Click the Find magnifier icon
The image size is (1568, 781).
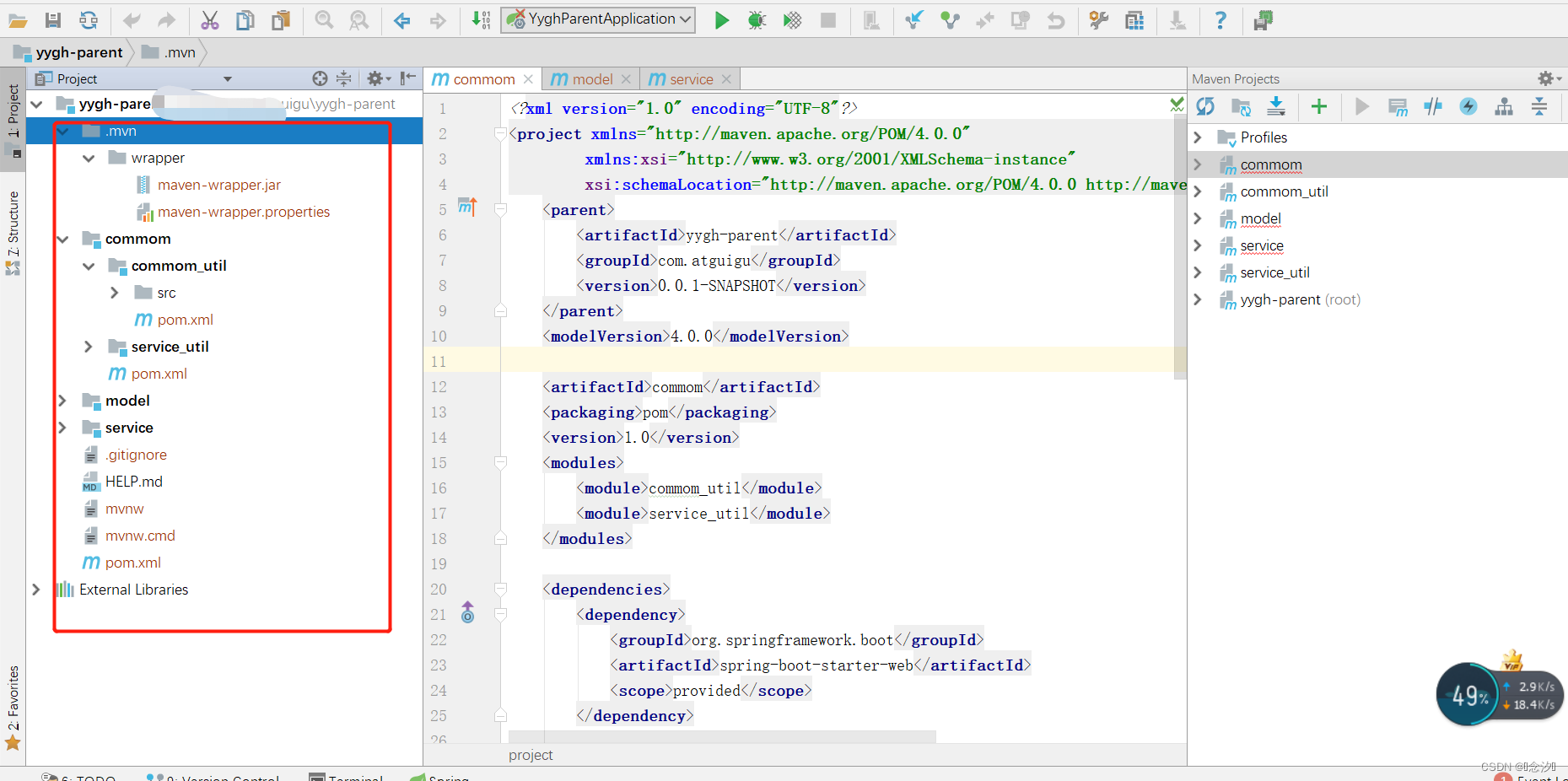[324, 20]
